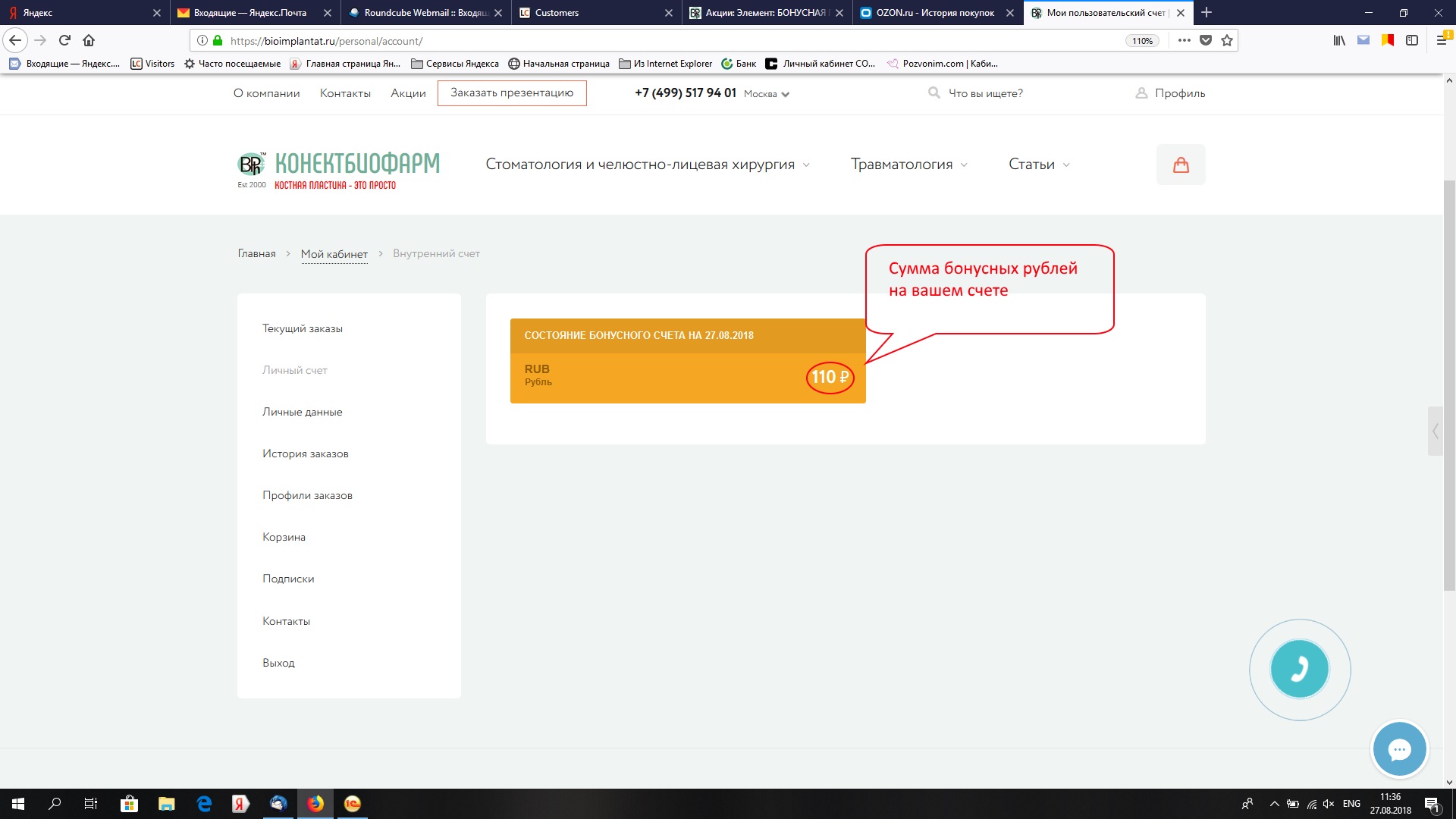Go to Мой кабинет breadcrumb link

[334, 254]
